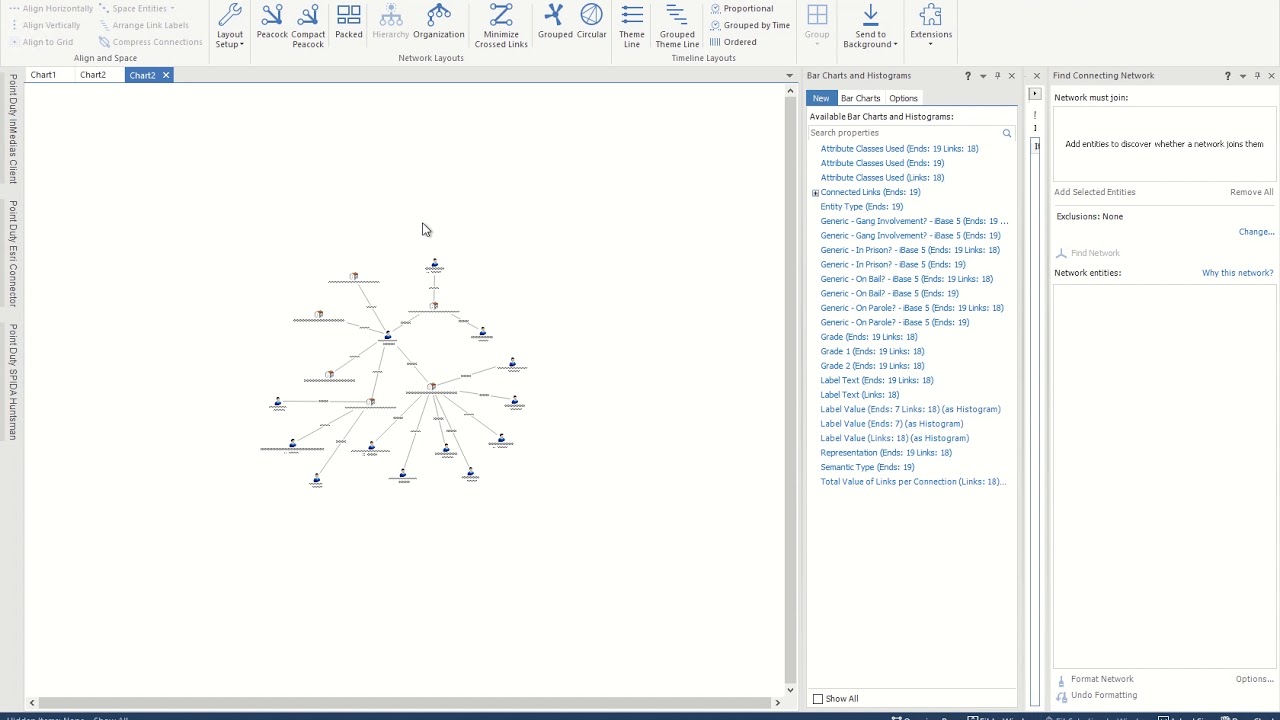1280x720 pixels.
Task: Select the Ordered timeline layout
Action: 733,42
